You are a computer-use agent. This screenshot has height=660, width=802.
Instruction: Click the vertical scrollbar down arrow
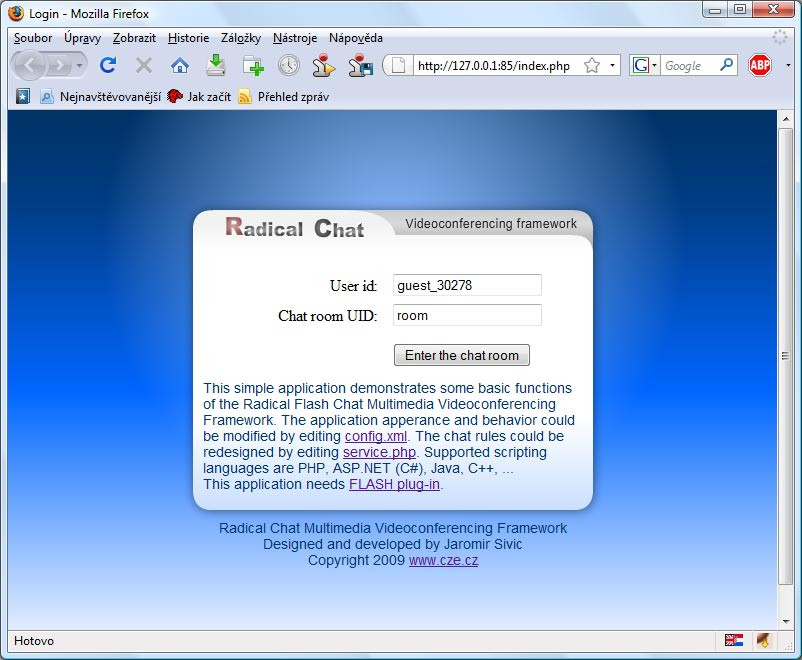coord(786,622)
